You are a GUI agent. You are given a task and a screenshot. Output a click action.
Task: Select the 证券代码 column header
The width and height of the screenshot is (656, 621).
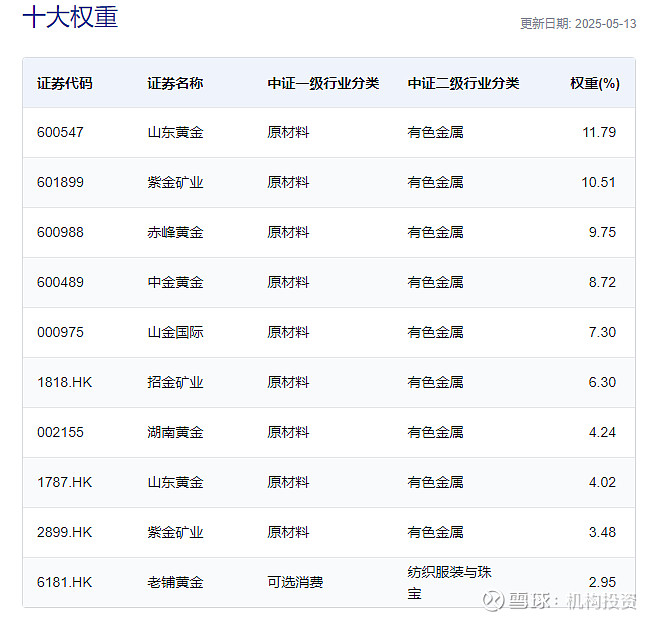pos(64,83)
